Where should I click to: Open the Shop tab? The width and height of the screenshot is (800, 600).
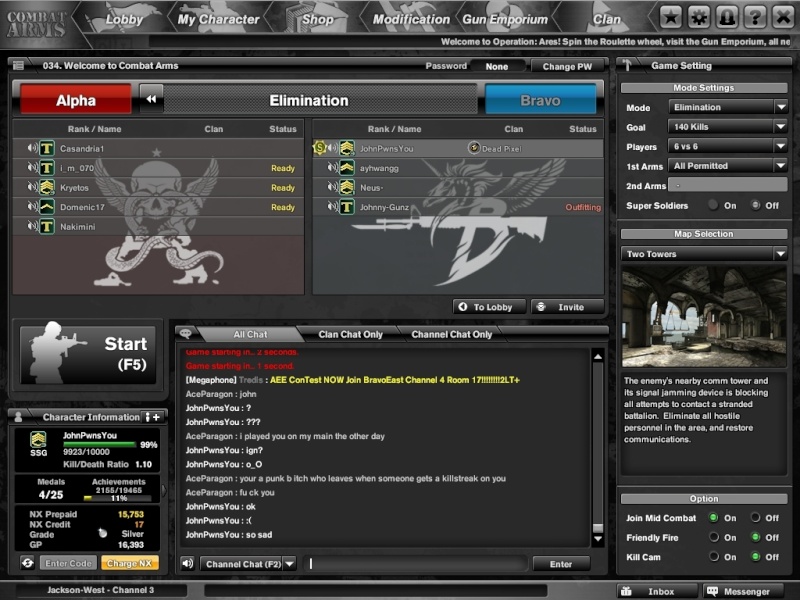317,19
